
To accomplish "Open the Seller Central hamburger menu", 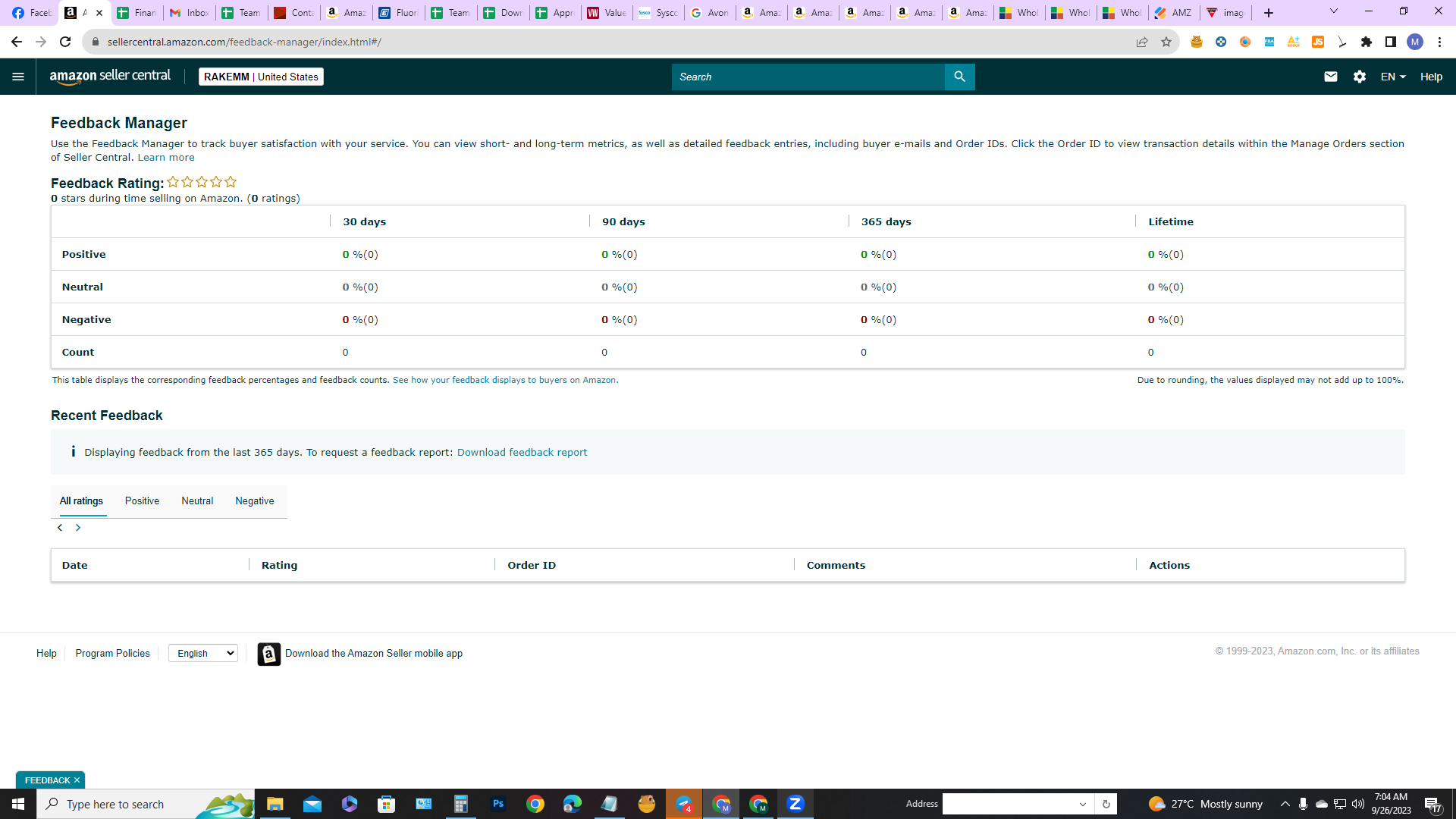I will 18,77.
